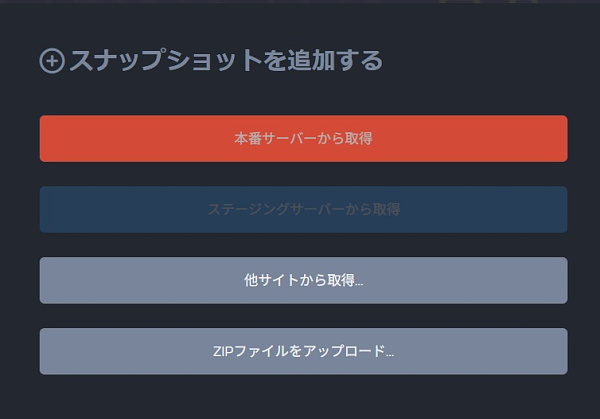Hit the ステージングサーバー retrieval button
This screenshot has width=600, height=419.
tap(303, 209)
